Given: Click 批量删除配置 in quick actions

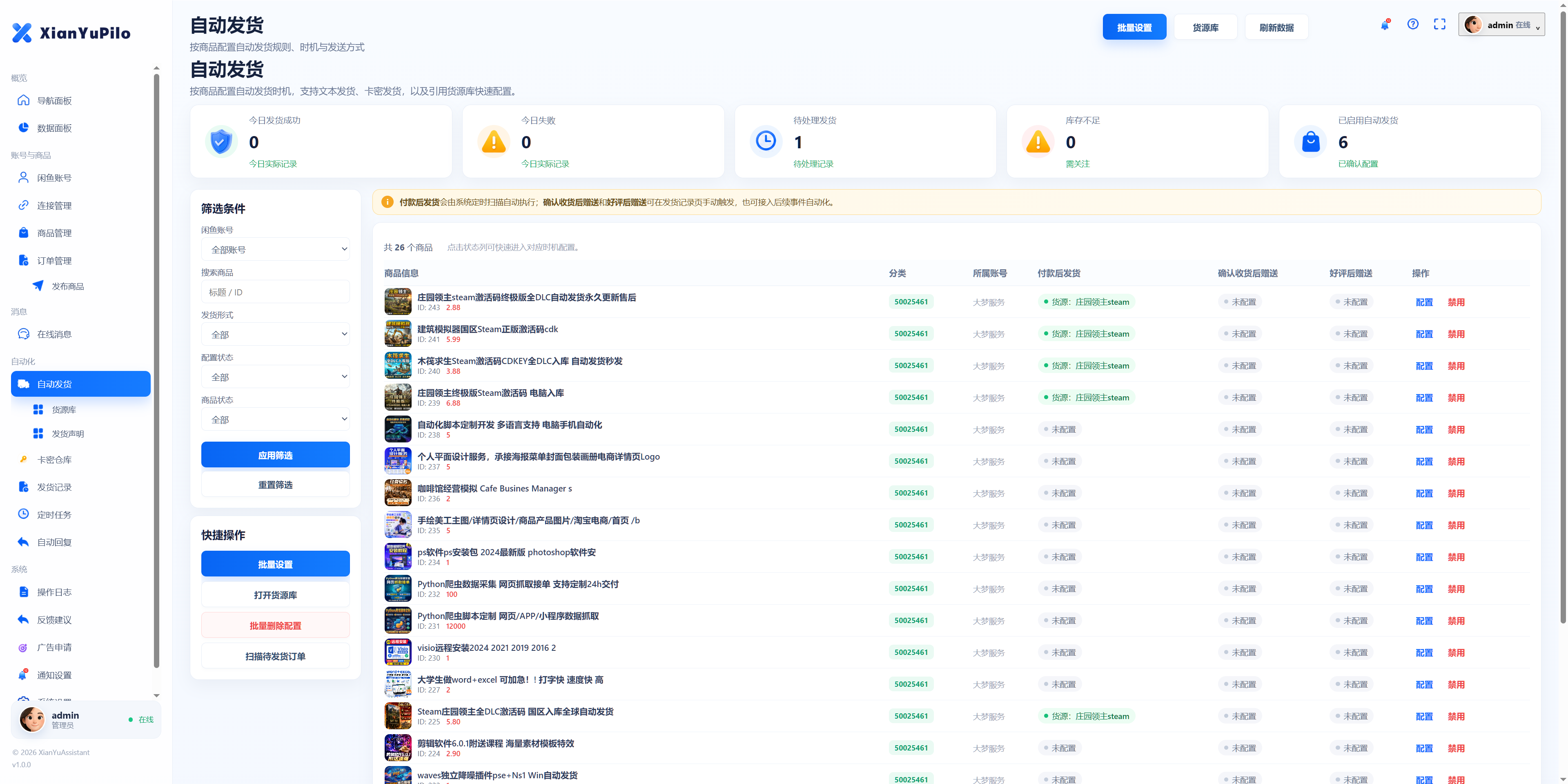Looking at the screenshot, I should (275, 625).
